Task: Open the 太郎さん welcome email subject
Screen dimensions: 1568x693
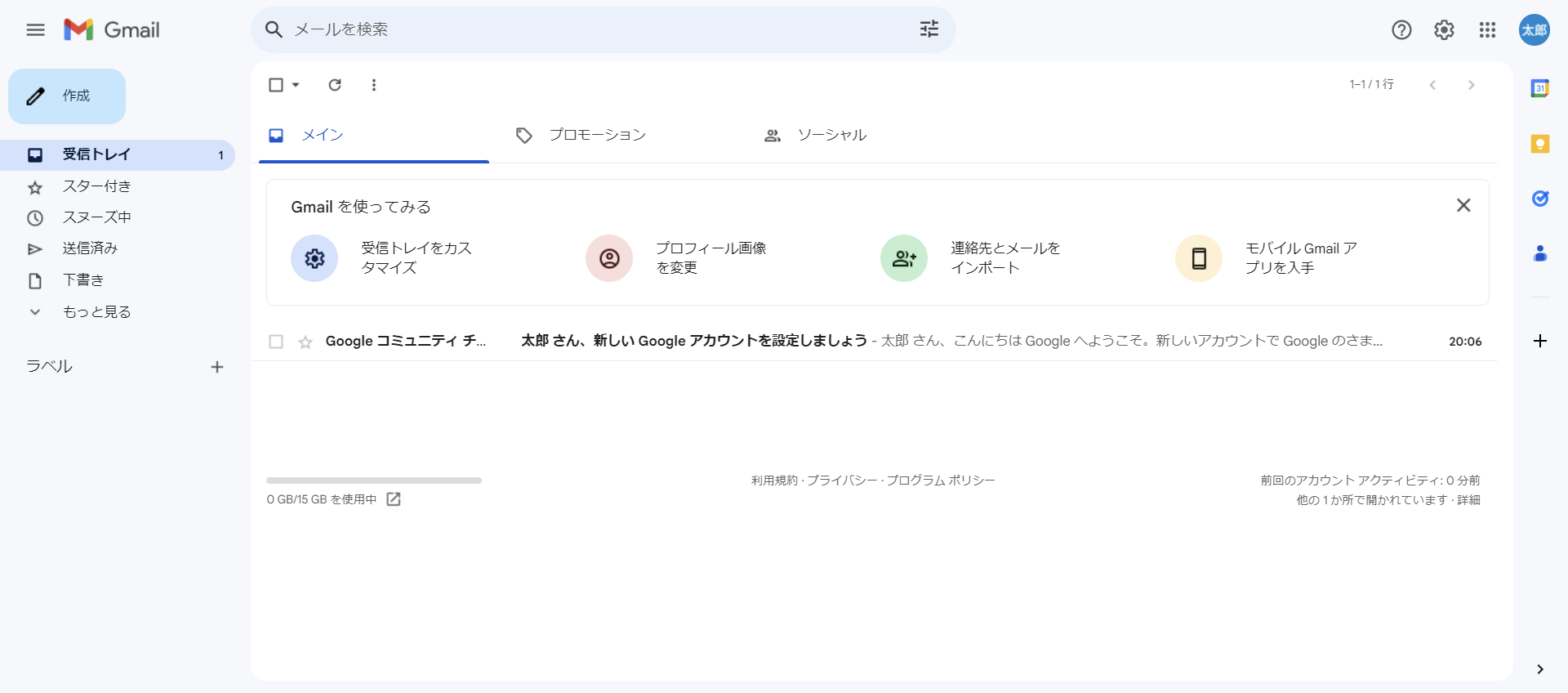Action: click(694, 341)
